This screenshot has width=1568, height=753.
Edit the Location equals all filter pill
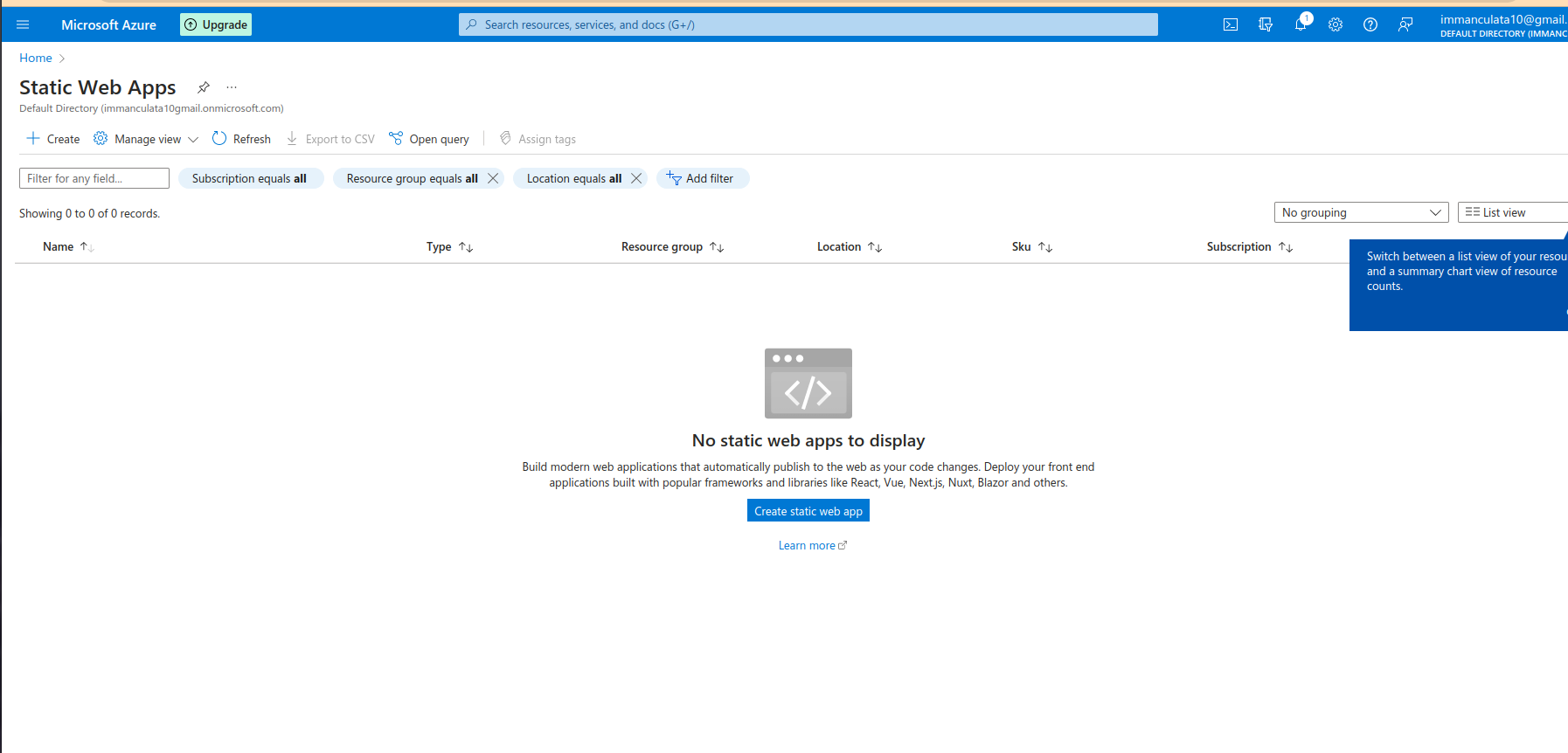coord(574,178)
